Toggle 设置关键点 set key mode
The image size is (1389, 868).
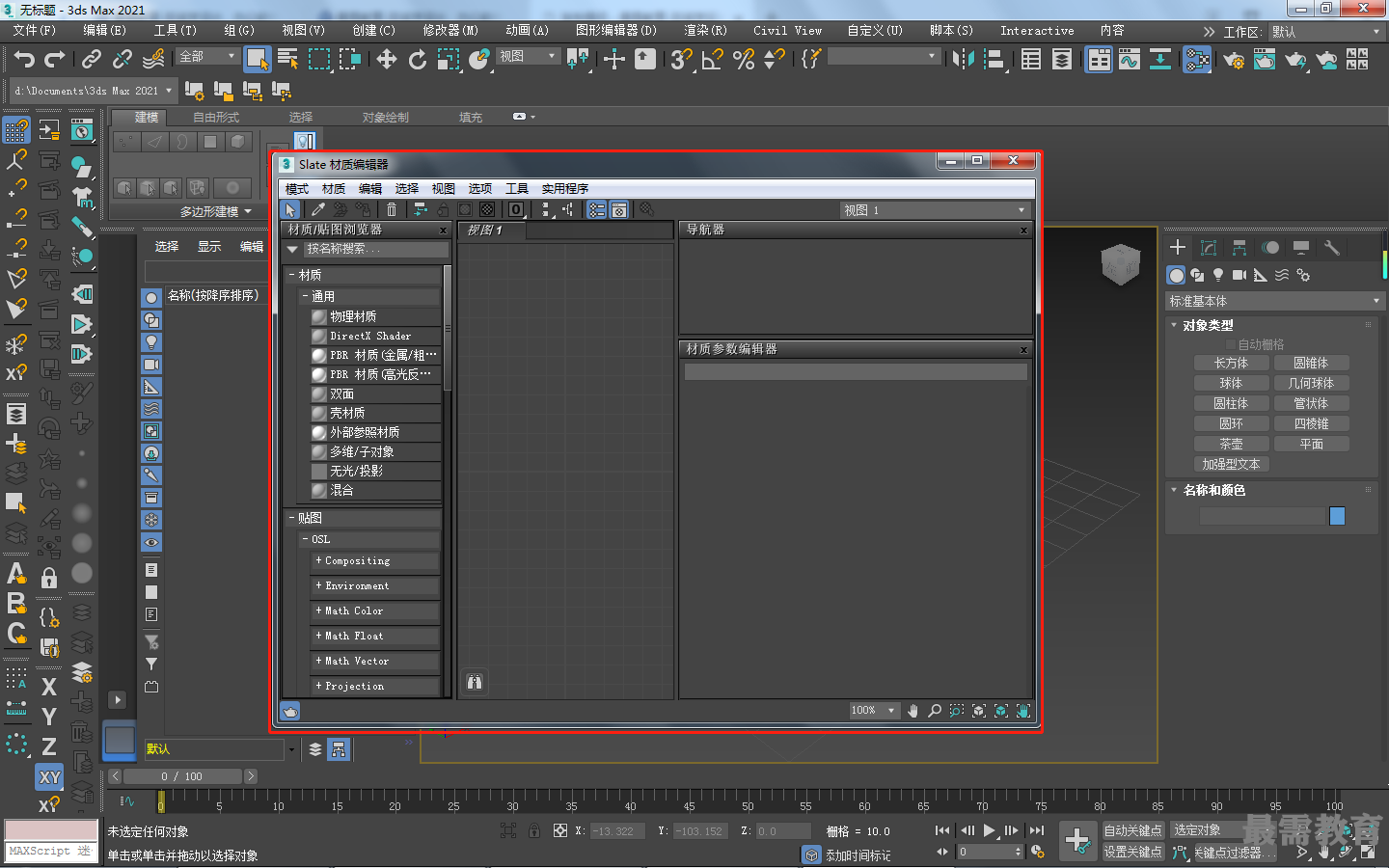point(1132,852)
